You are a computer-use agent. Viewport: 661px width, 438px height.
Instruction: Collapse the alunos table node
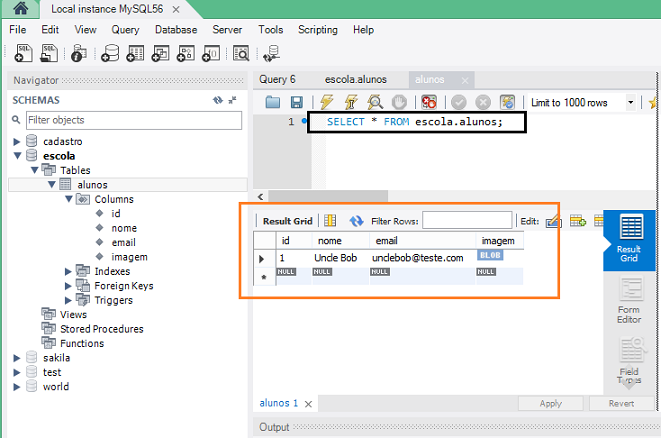tap(52, 184)
